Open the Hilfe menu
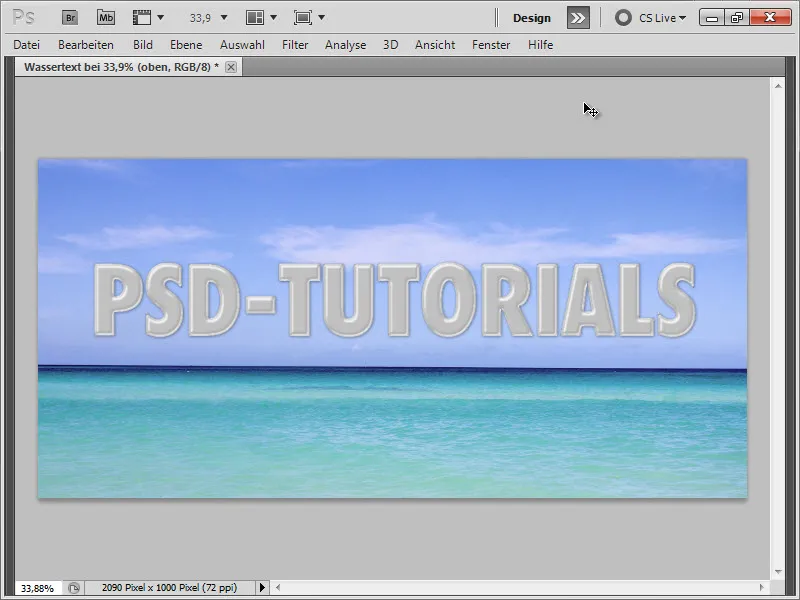The width and height of the screenshot is (800, 600). [x=540, y=45]
